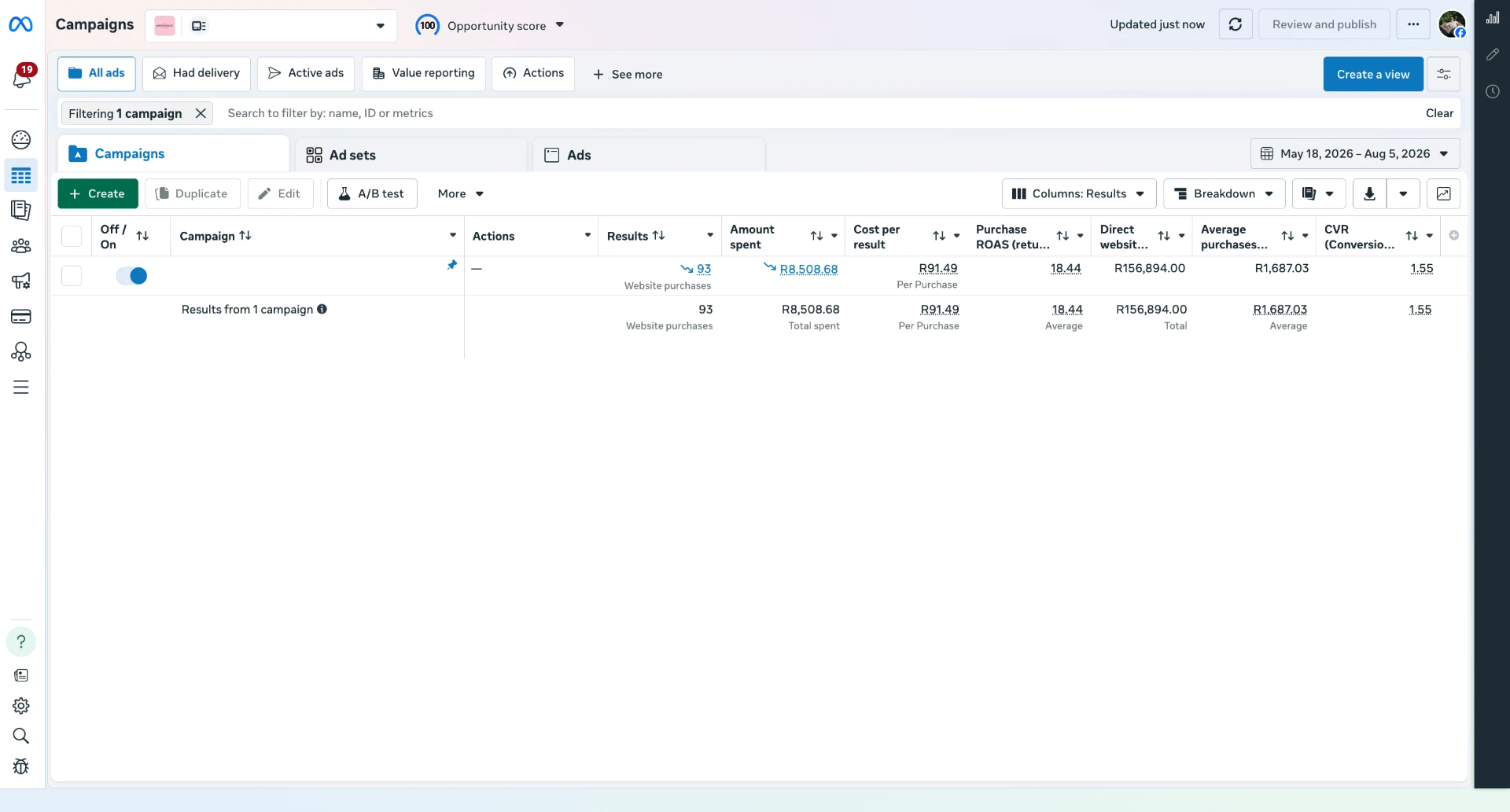This screenshot has width=1510, height=812.
Task: Open the R8,508.68 amount spent link
Action: tap(808, 269)
